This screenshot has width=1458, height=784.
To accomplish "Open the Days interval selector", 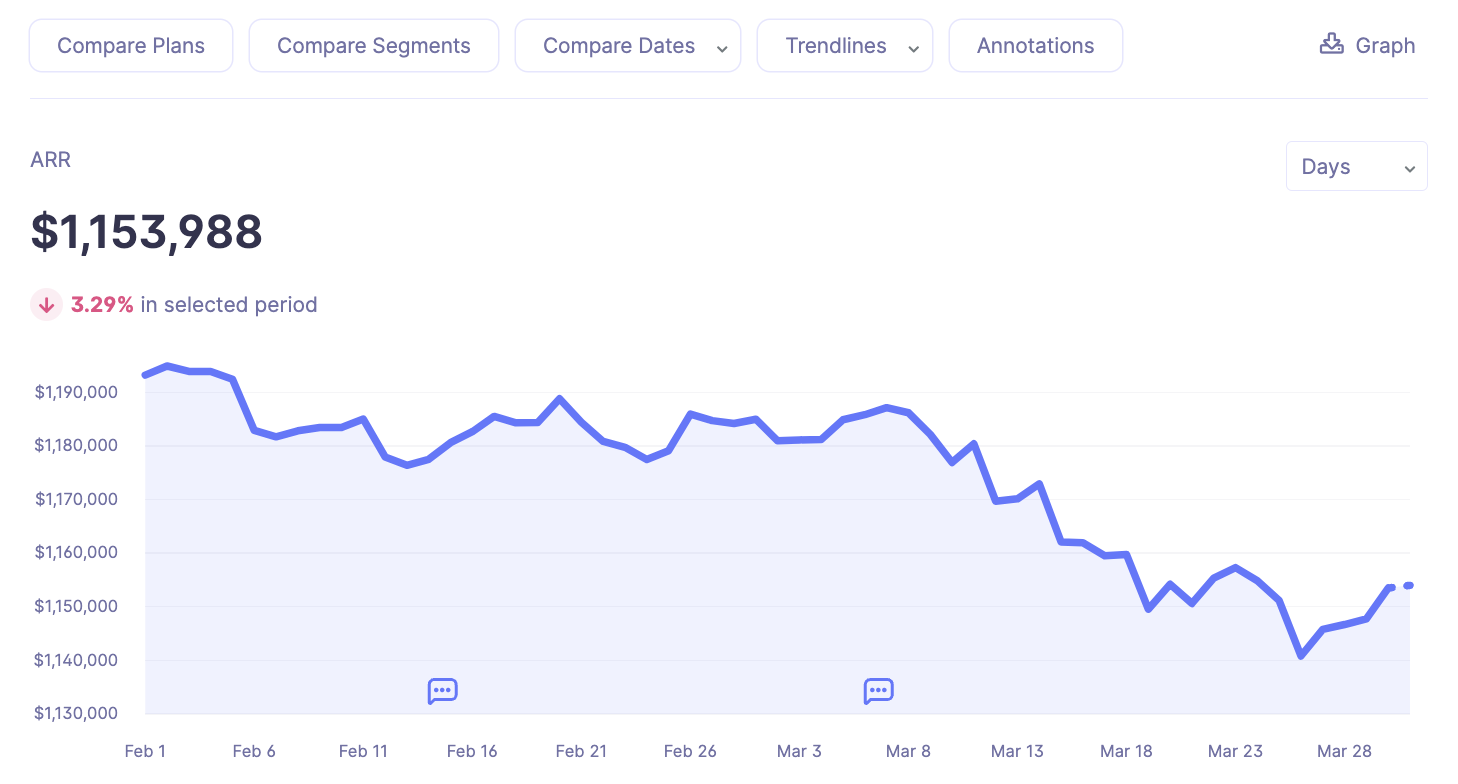I will 1355,167.
